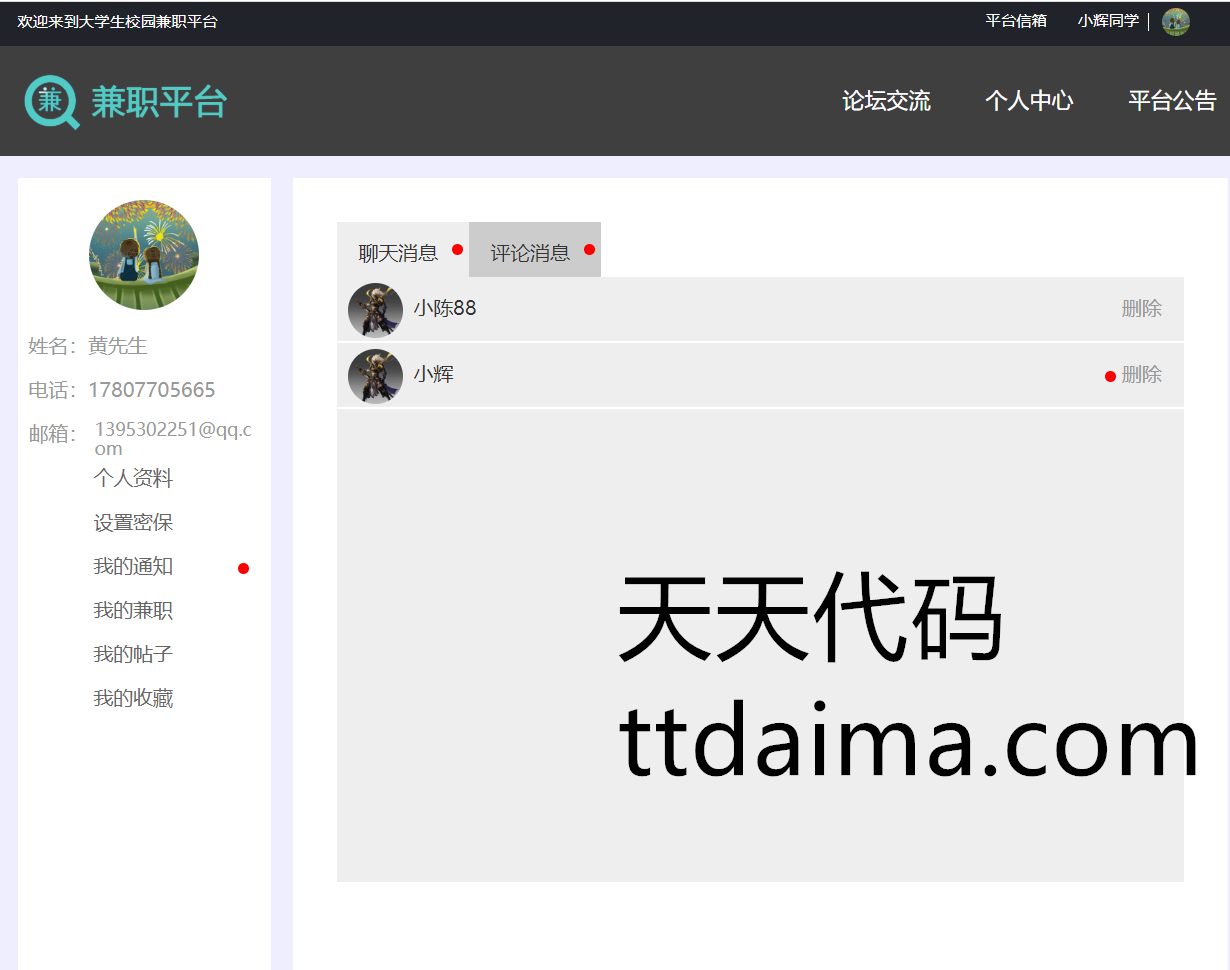Image resolution: width=1230 pixels, height=970 pixels.
Task: Open 平台公告 from the navigation bar
Action: [1172, 101]
